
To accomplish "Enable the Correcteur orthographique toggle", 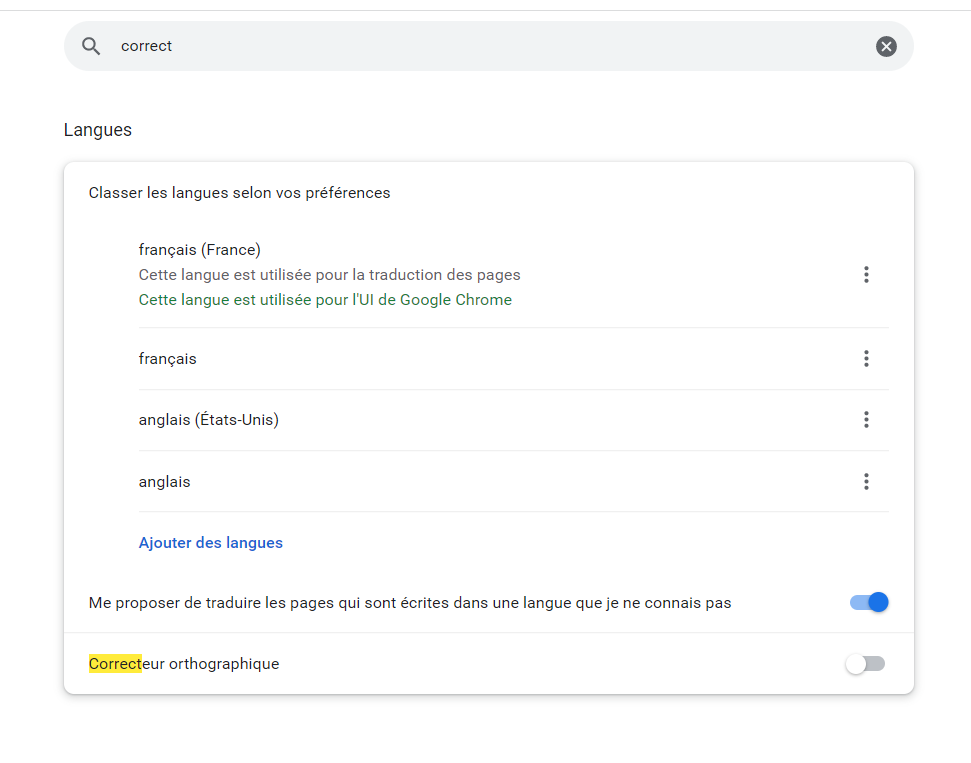I will coord(866,664).
